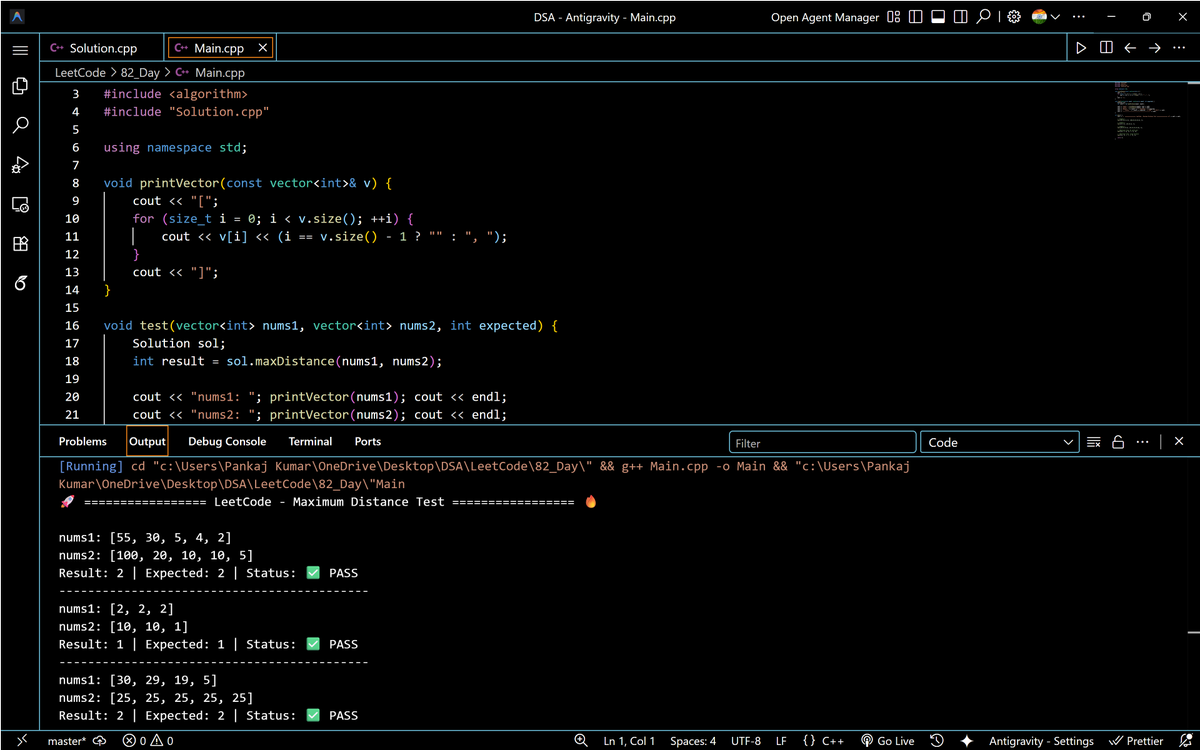Open output panel more actions ellipsis

pyautogui.click(x=1142, y=442)
